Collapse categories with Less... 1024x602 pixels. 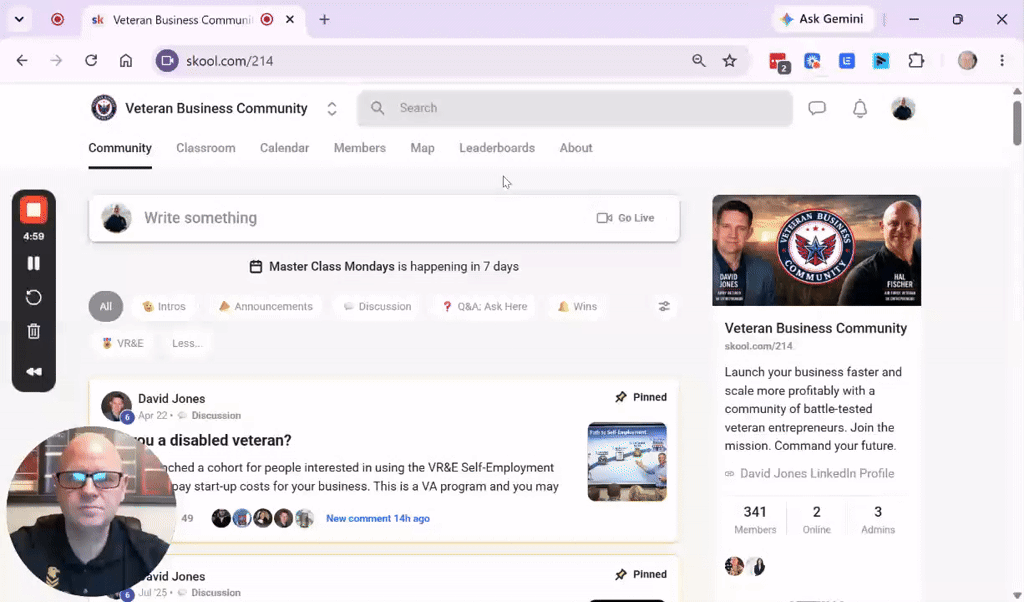[x=187, y=343]
